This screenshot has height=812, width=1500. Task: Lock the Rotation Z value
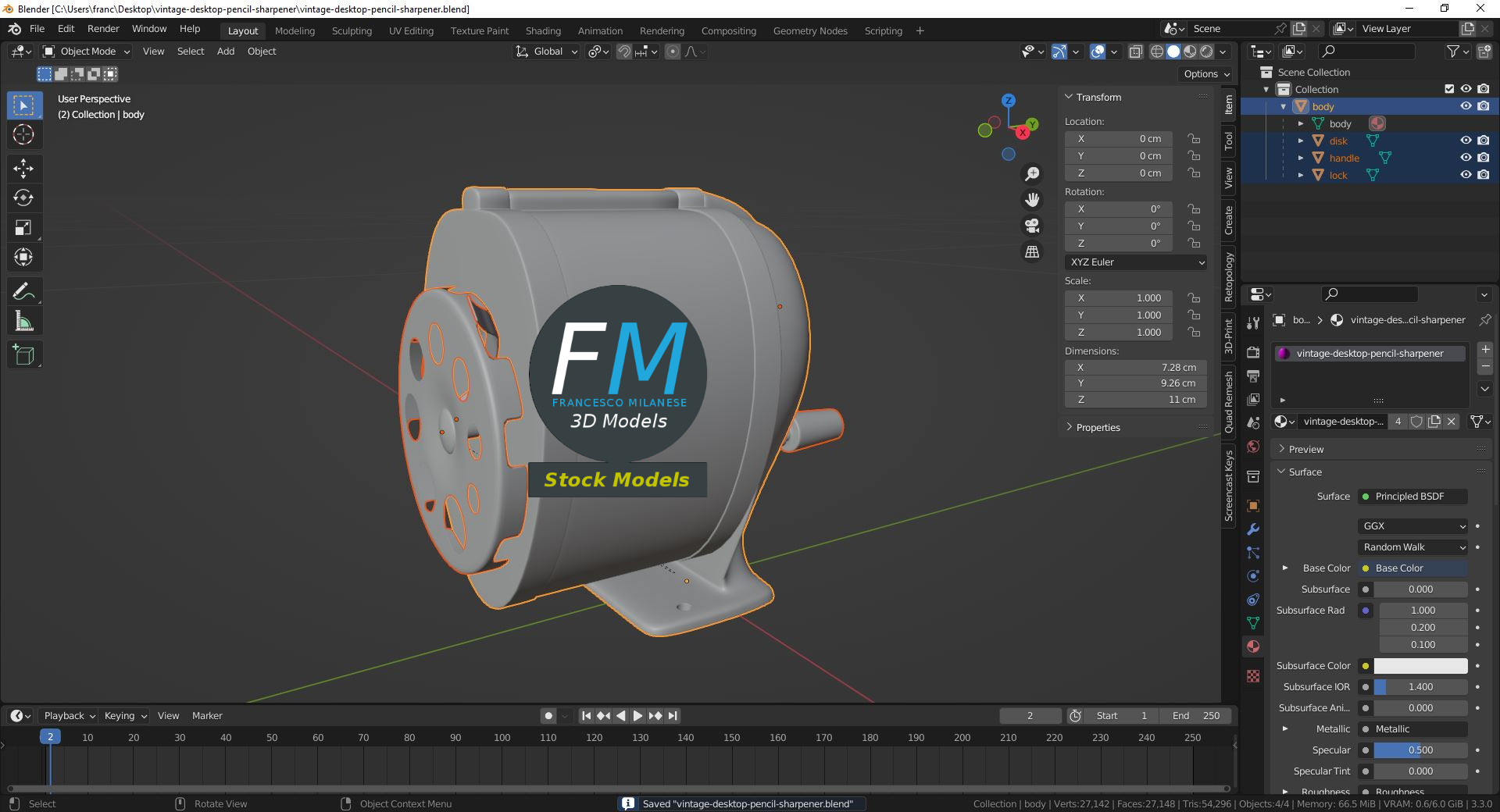[1194, 244]
